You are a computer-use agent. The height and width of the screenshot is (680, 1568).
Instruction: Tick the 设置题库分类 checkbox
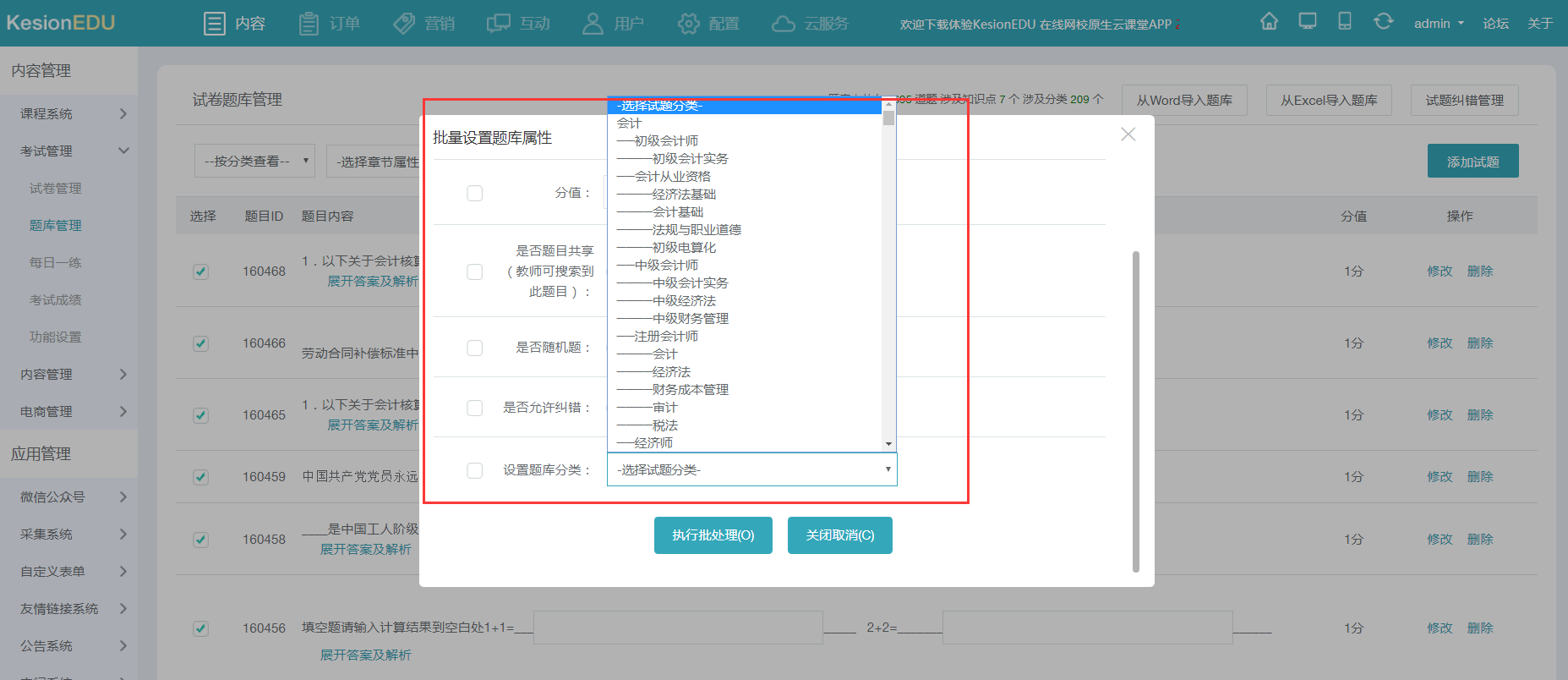(475, 470)
